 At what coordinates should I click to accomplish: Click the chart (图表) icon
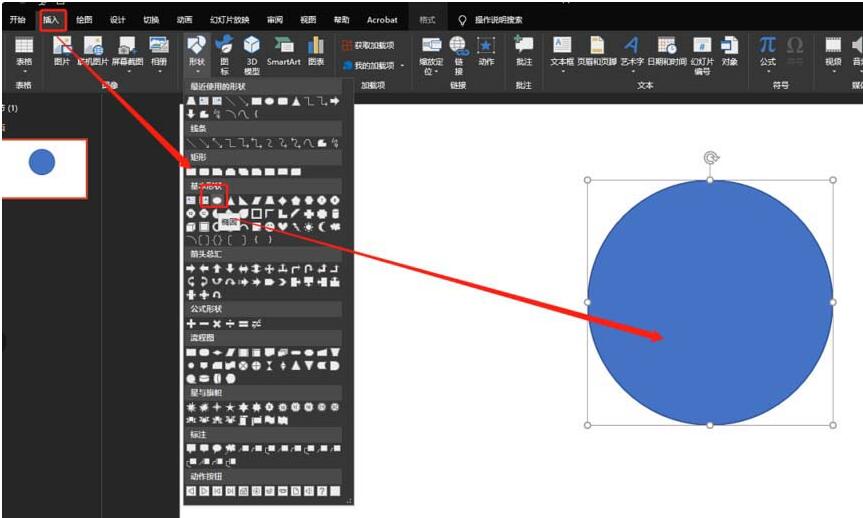pos(316,46)
